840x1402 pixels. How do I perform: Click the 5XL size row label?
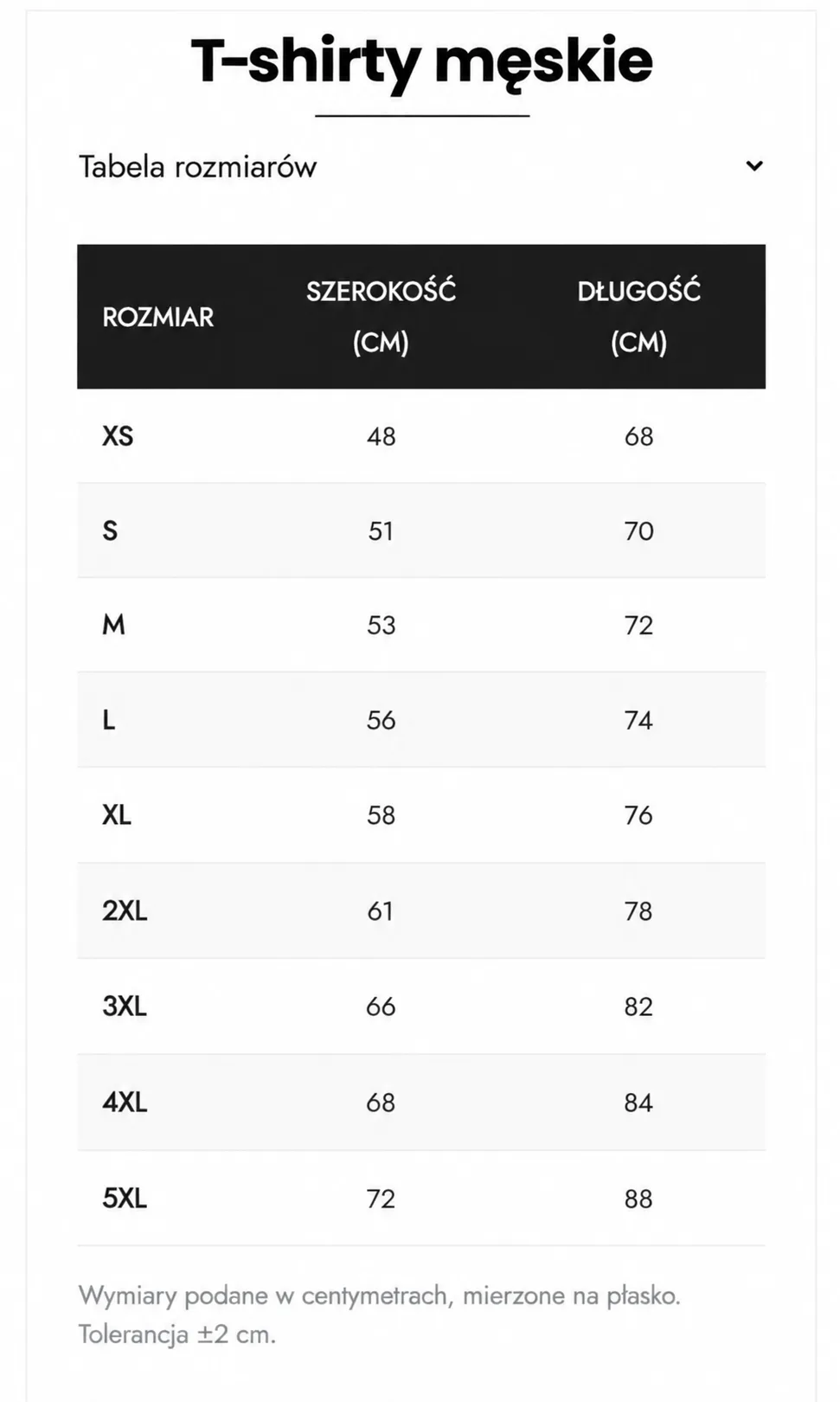(x=125, y=1199)
